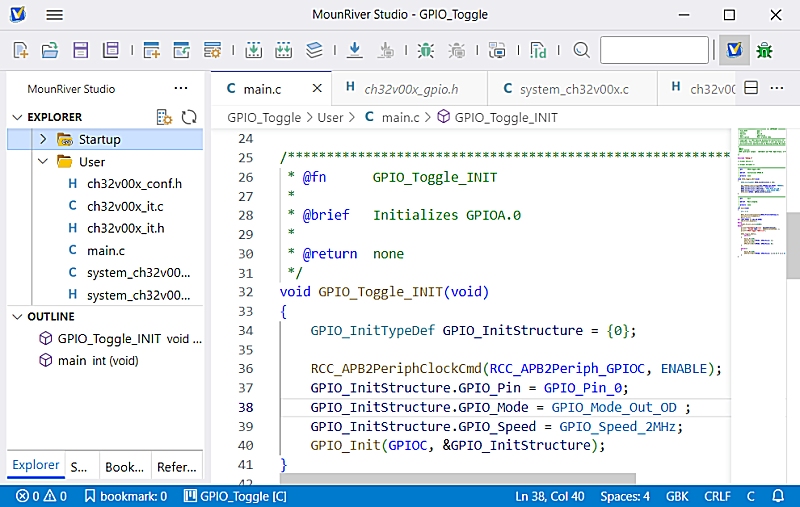Click the GPIO_Toggle [C] status item
800x507 pixels.
(x=235, y=496)
